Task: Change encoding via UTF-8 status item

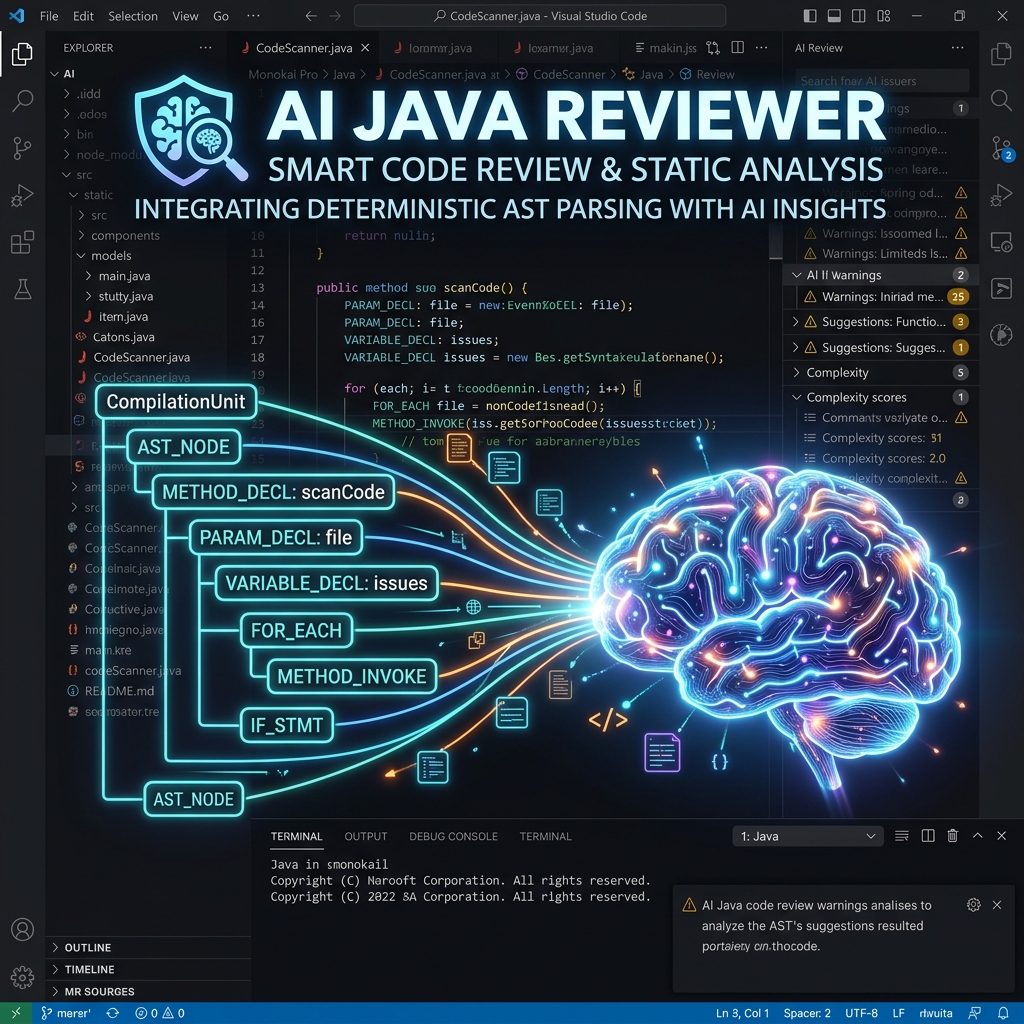Action: (x=861, y=1013)
